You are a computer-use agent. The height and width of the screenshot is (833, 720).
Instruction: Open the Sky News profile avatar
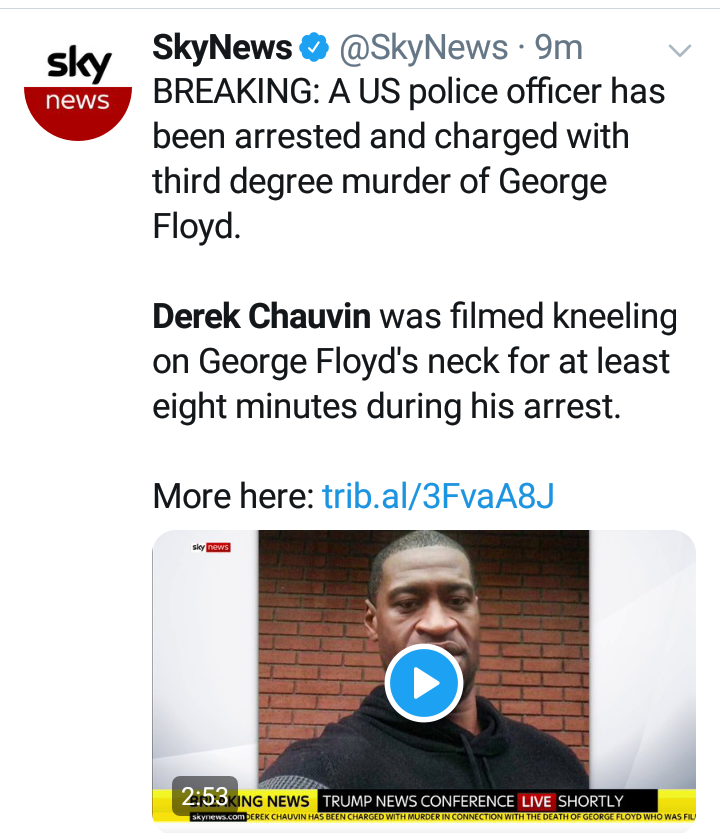[x=77, y=89]
